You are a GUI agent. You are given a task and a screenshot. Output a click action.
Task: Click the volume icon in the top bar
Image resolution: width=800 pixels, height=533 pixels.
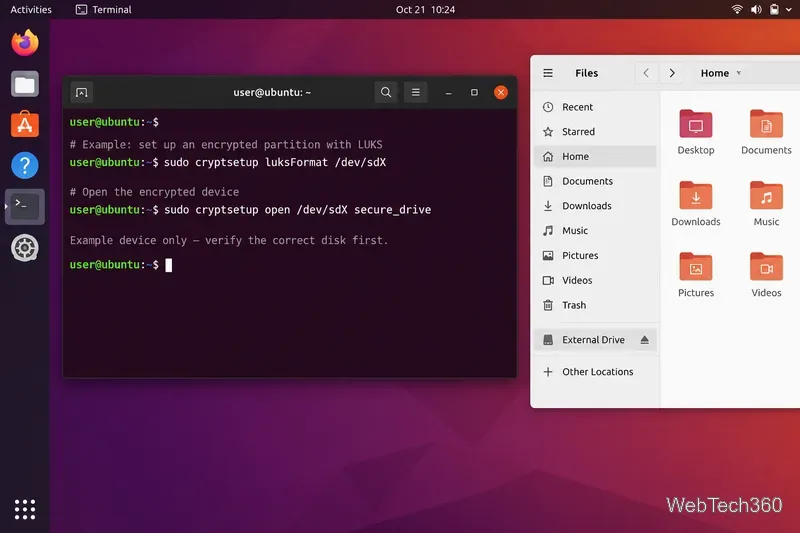[x=756, y=9]
